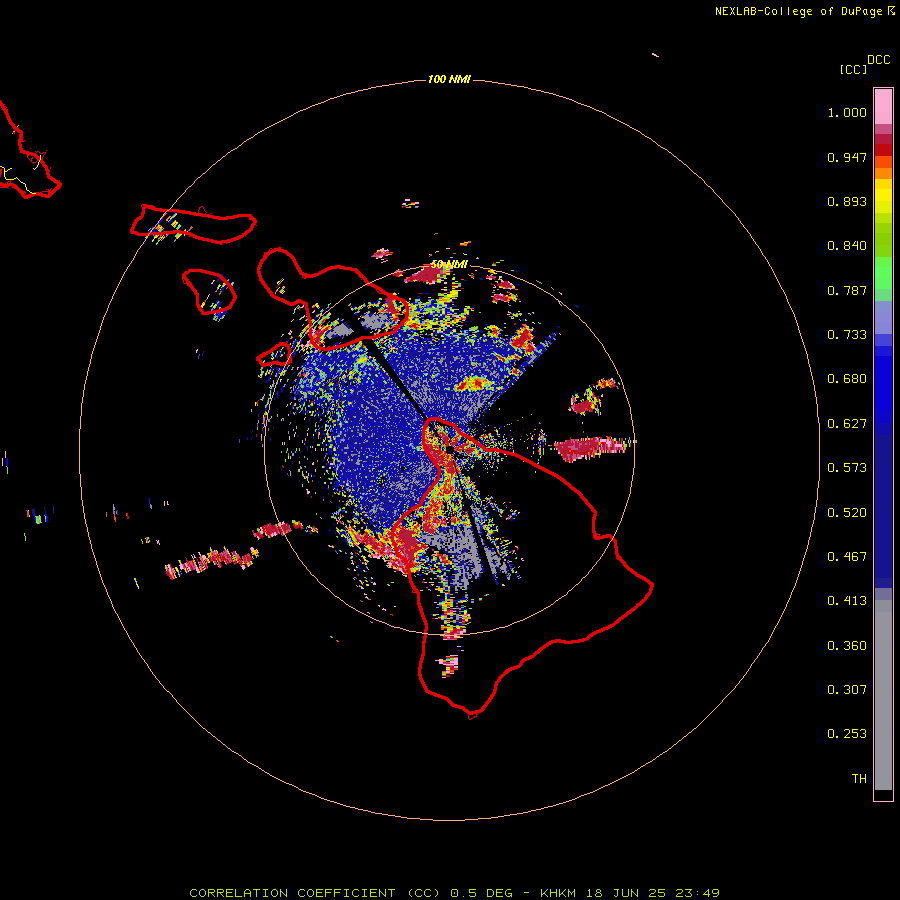Click the 0.253 legend value

pos(847,734)
